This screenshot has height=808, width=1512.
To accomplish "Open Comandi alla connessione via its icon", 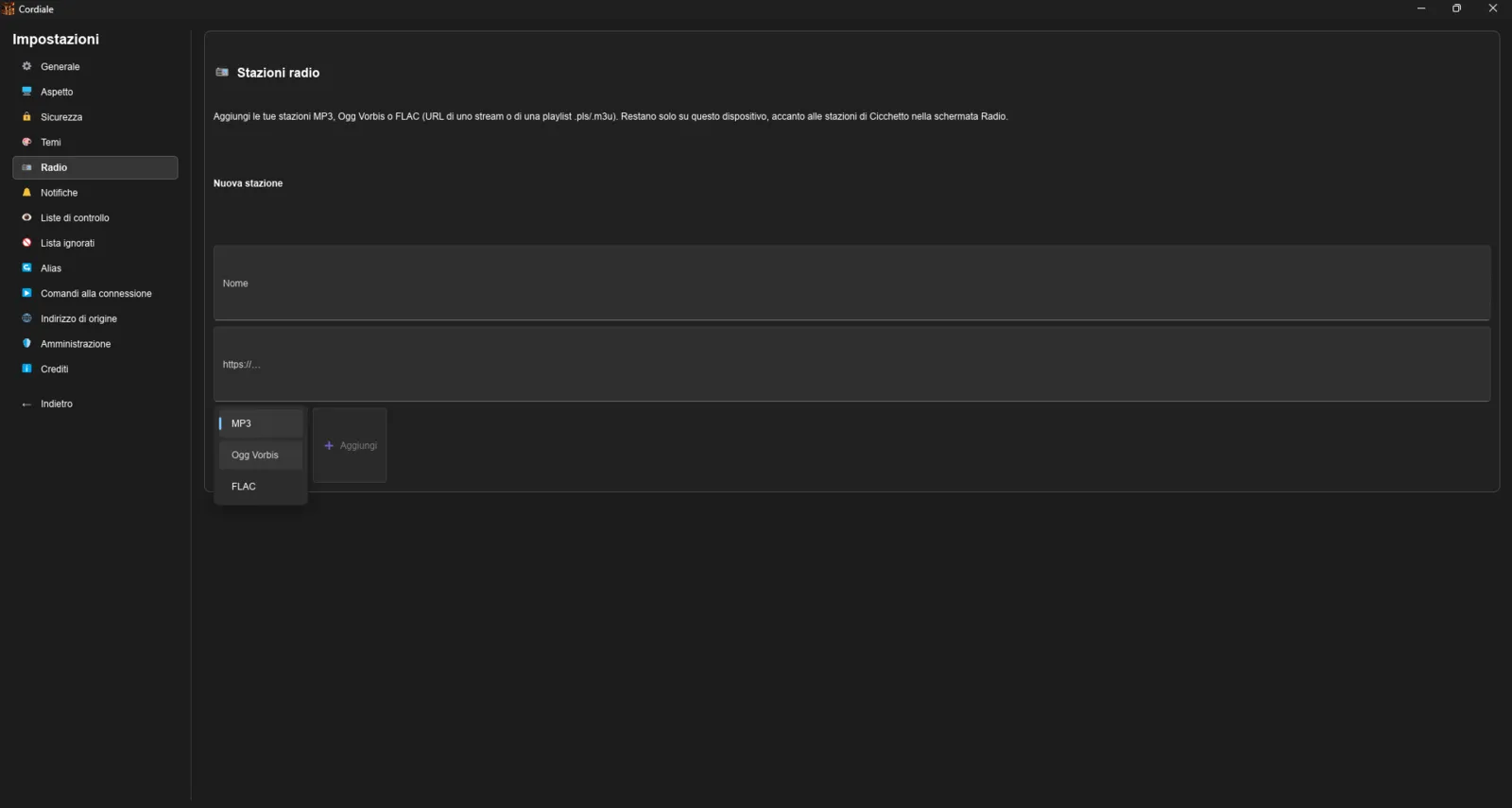I will click(x=26, y=293).
